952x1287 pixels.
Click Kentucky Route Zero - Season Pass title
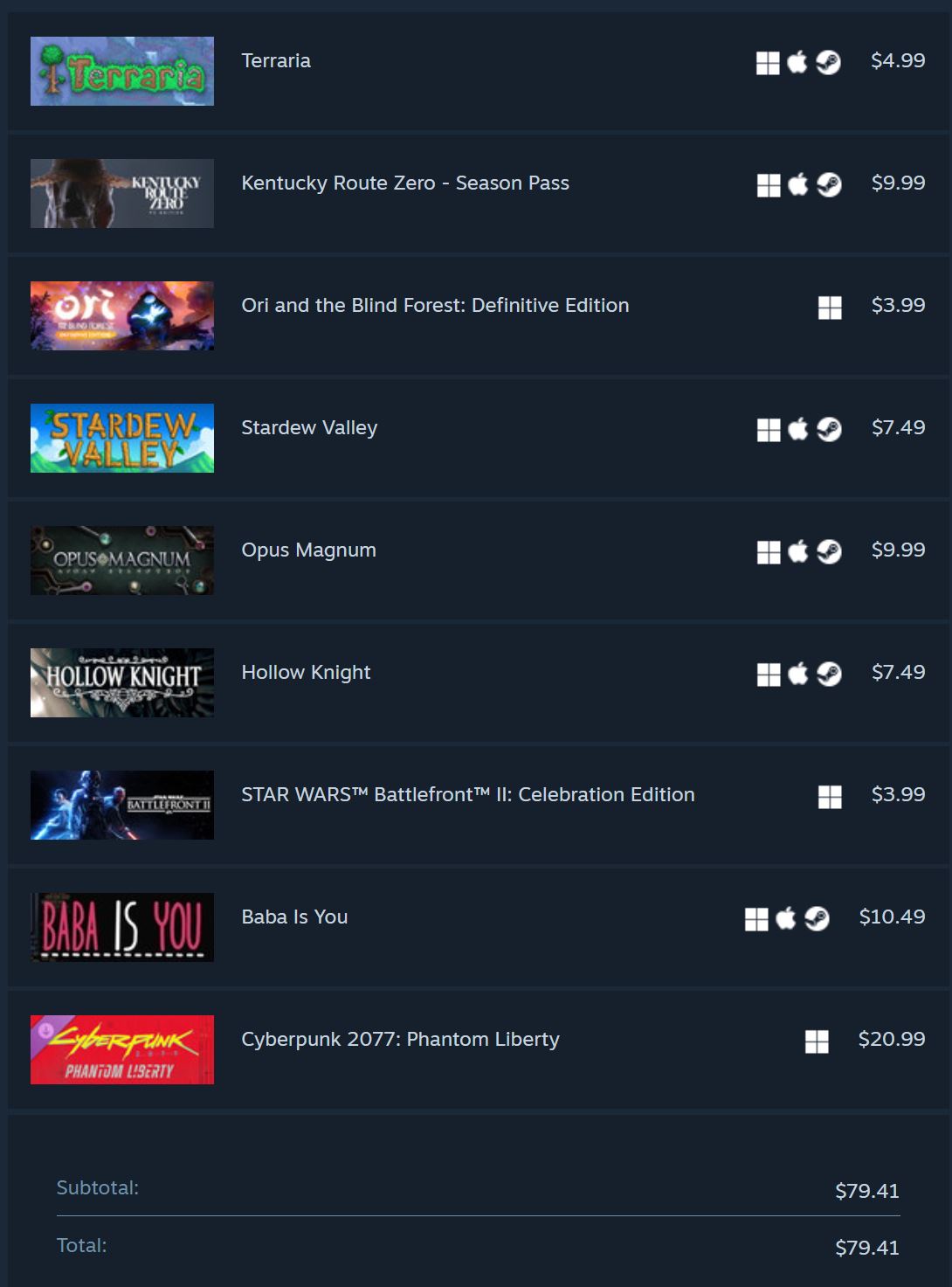(x=405, y=183)
